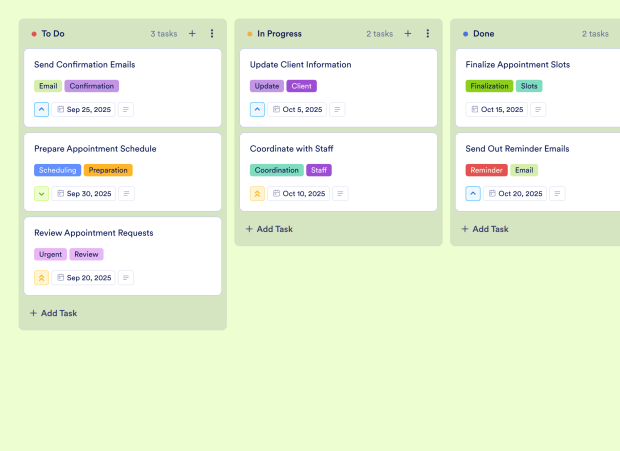Open the Oct 10, 2025 date picker
The image size is (620, 451).
[300, 194]
